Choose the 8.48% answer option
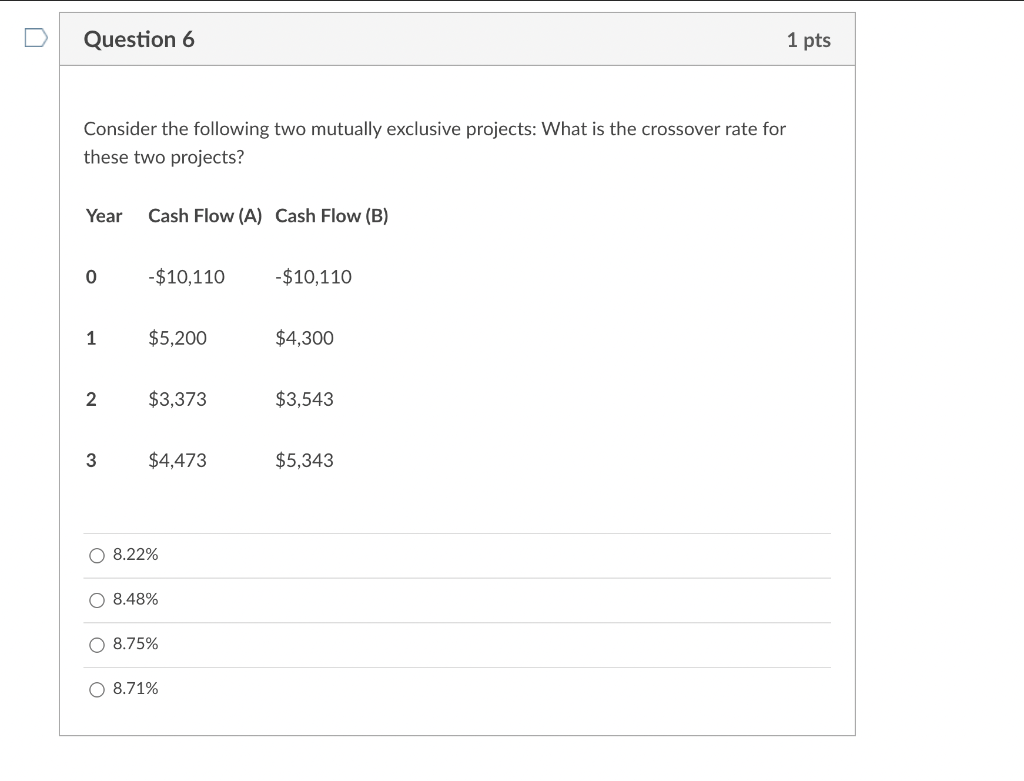 (97, 600)
